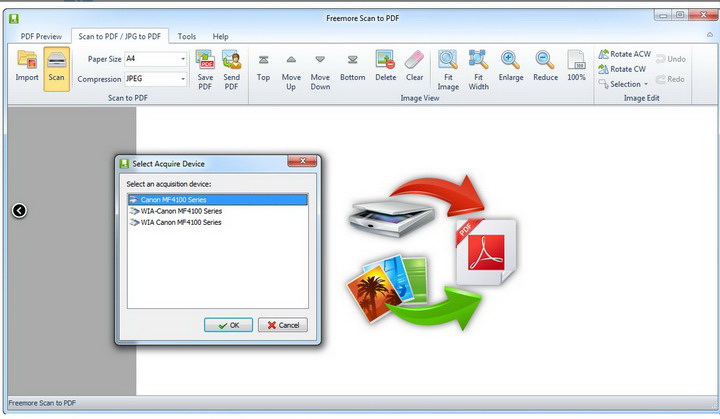This screenshot has height=419, width=720.
Task: Open the Selection dropdown menu
Action: pyautogui.click(x=623, y=85)
